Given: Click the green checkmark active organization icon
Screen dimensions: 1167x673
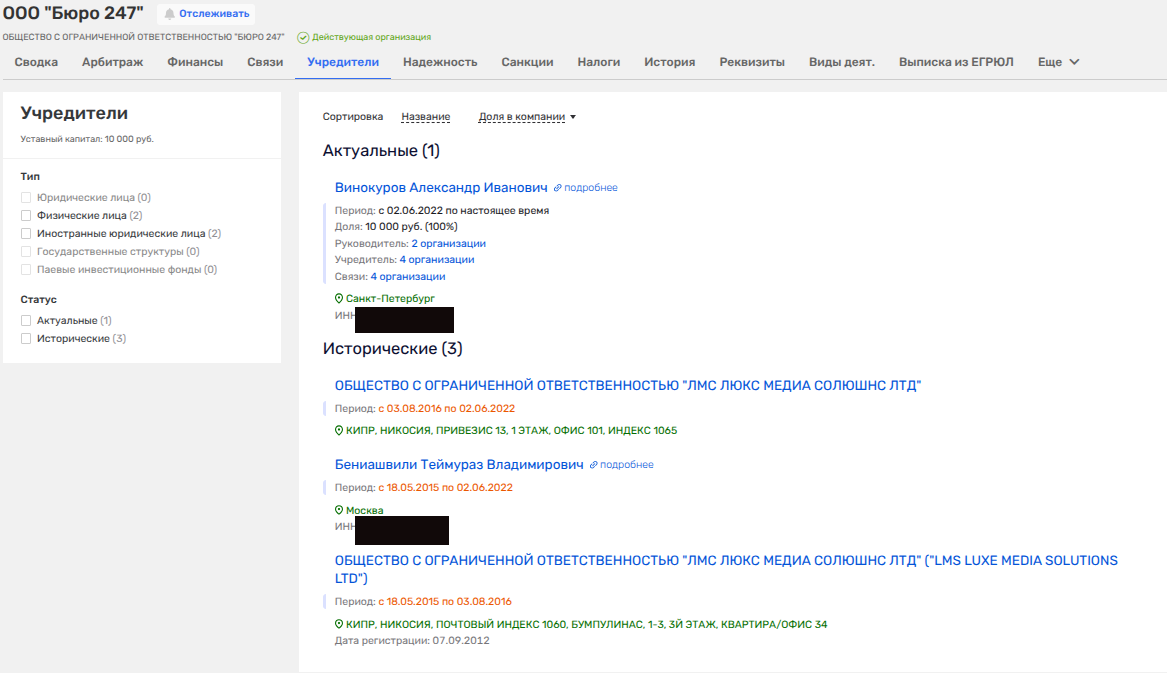Looking at the screenshot, I should click(x=303, y=37).
